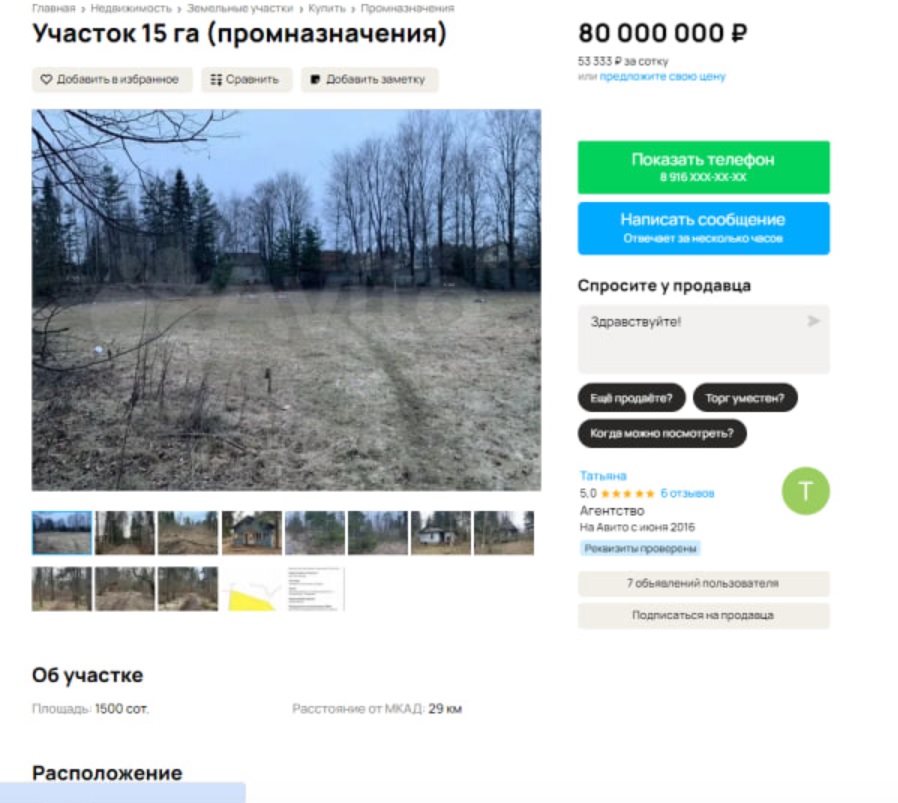Click the send arrow in the message box
This screenshot has height=803, width=898.
(813, 321)
